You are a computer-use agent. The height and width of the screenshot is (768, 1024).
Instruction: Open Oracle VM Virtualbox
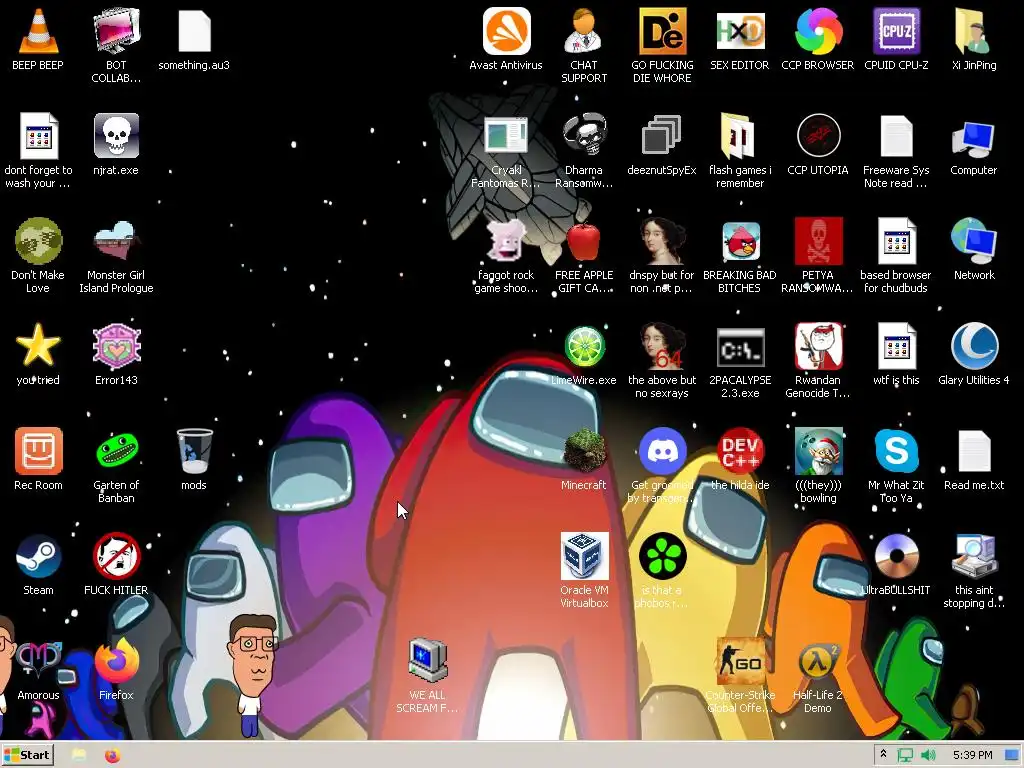coord(584,556)
